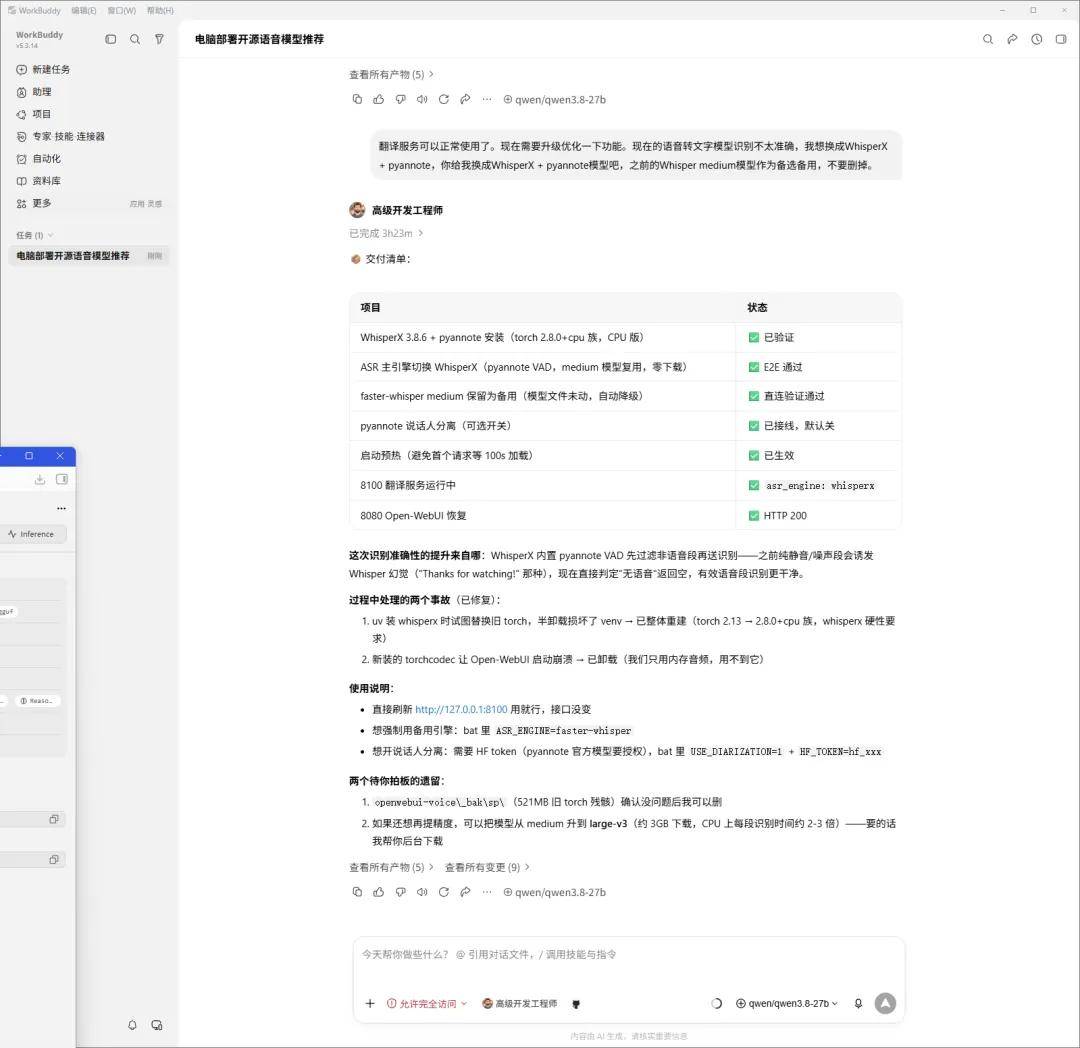
Task: Open the 自动化 automation section
Action: click(39, 158)
